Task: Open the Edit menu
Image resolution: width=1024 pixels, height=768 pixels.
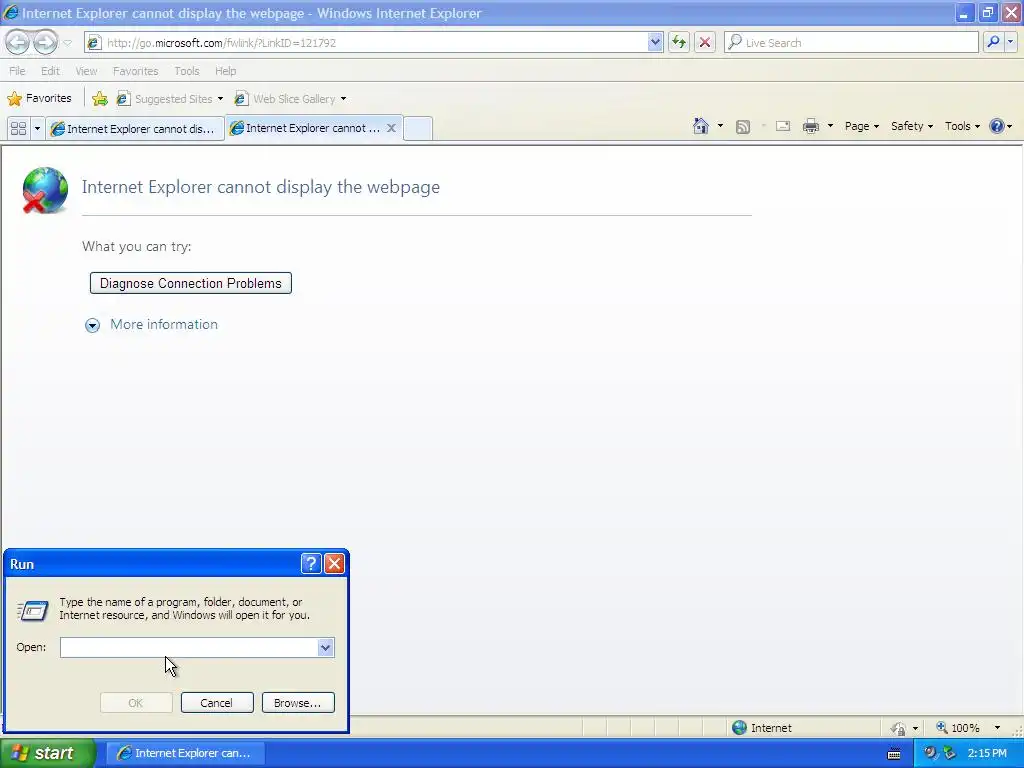Action: [x=50, y=71]
